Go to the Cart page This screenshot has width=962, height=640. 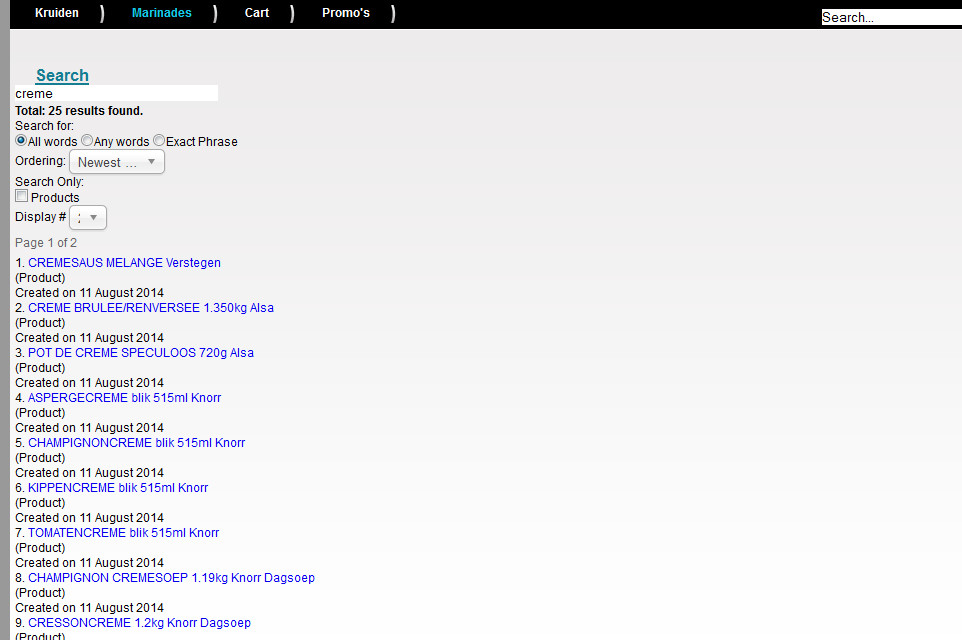tap(256, 13)
